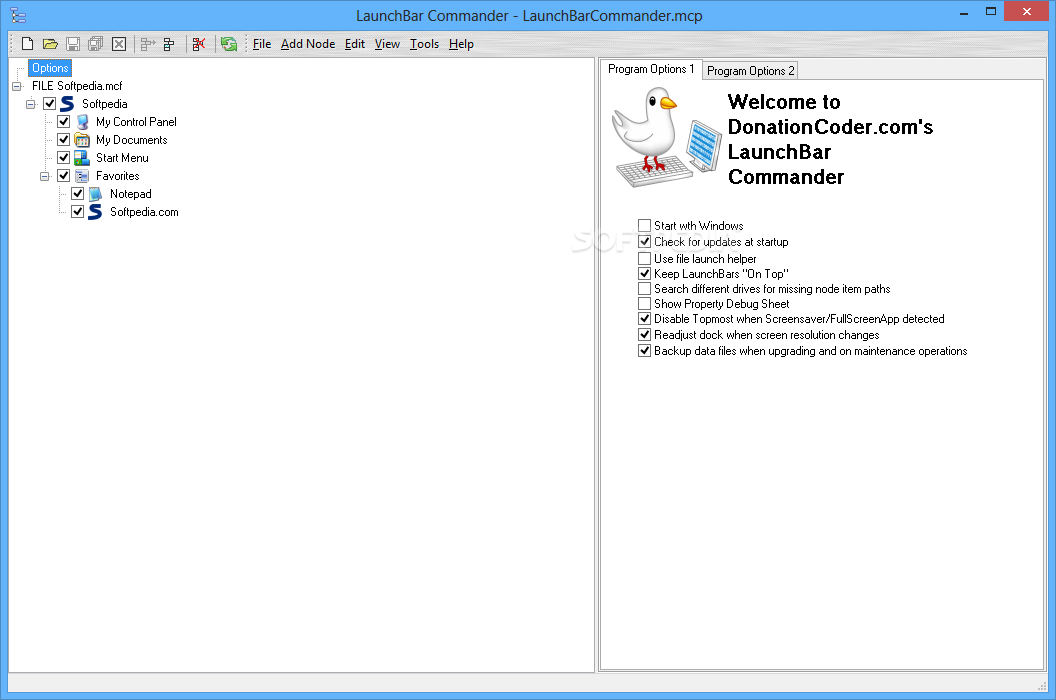Select My Documents tree label
Image resolution: width=1056 pixels, height=700 pixels.
[x=131, y=140]
